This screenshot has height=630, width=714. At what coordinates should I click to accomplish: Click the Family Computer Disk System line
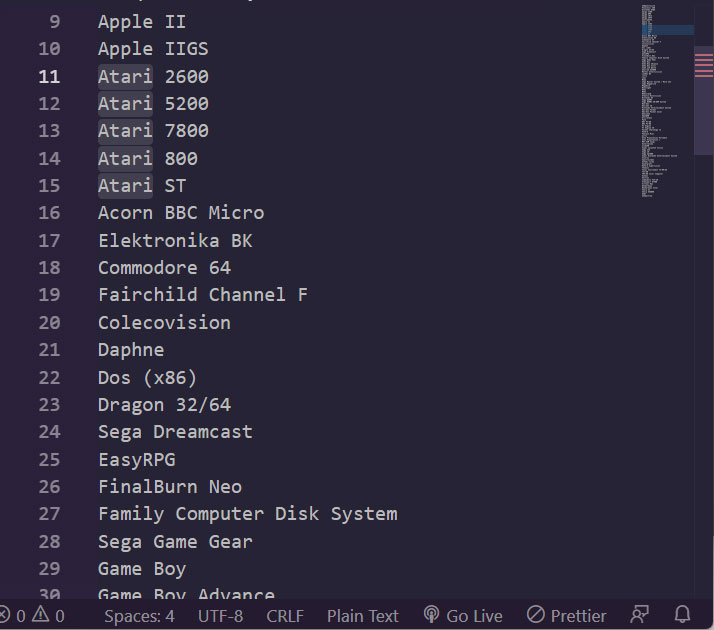[248, 514]
